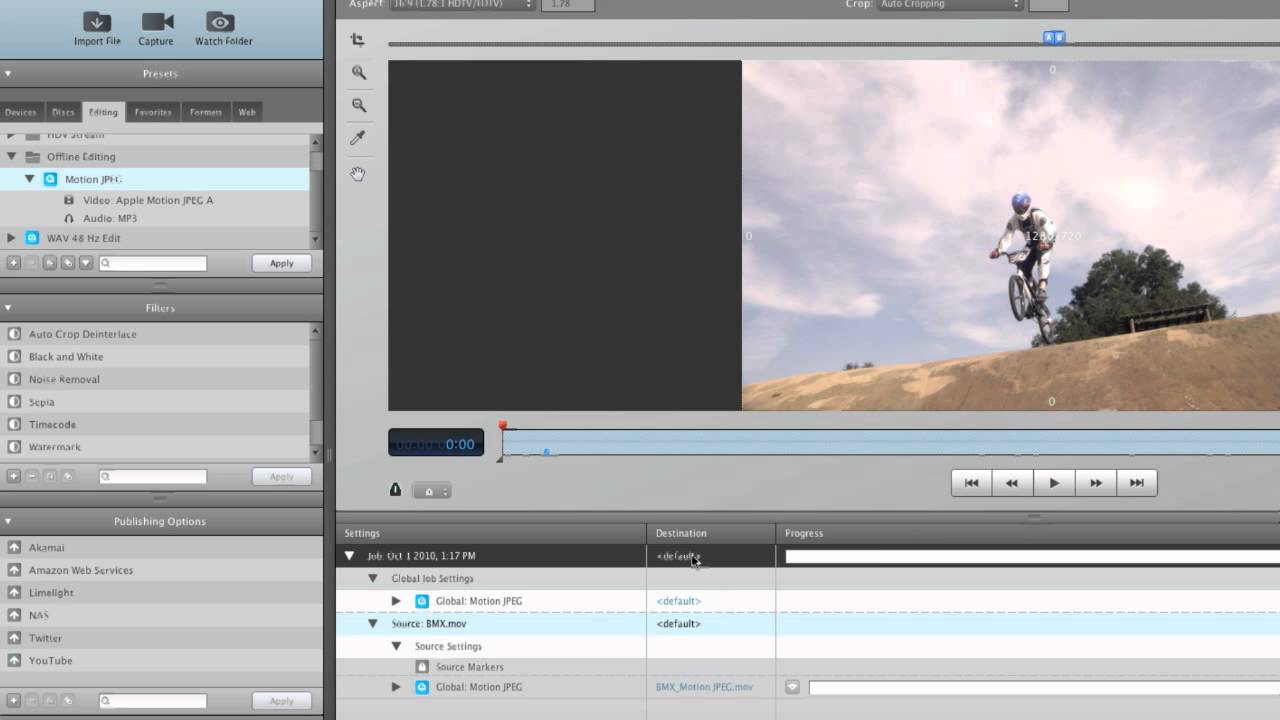Click the Publishing Options search field
Screen dimensions: 1280x720
coord(153,701)
